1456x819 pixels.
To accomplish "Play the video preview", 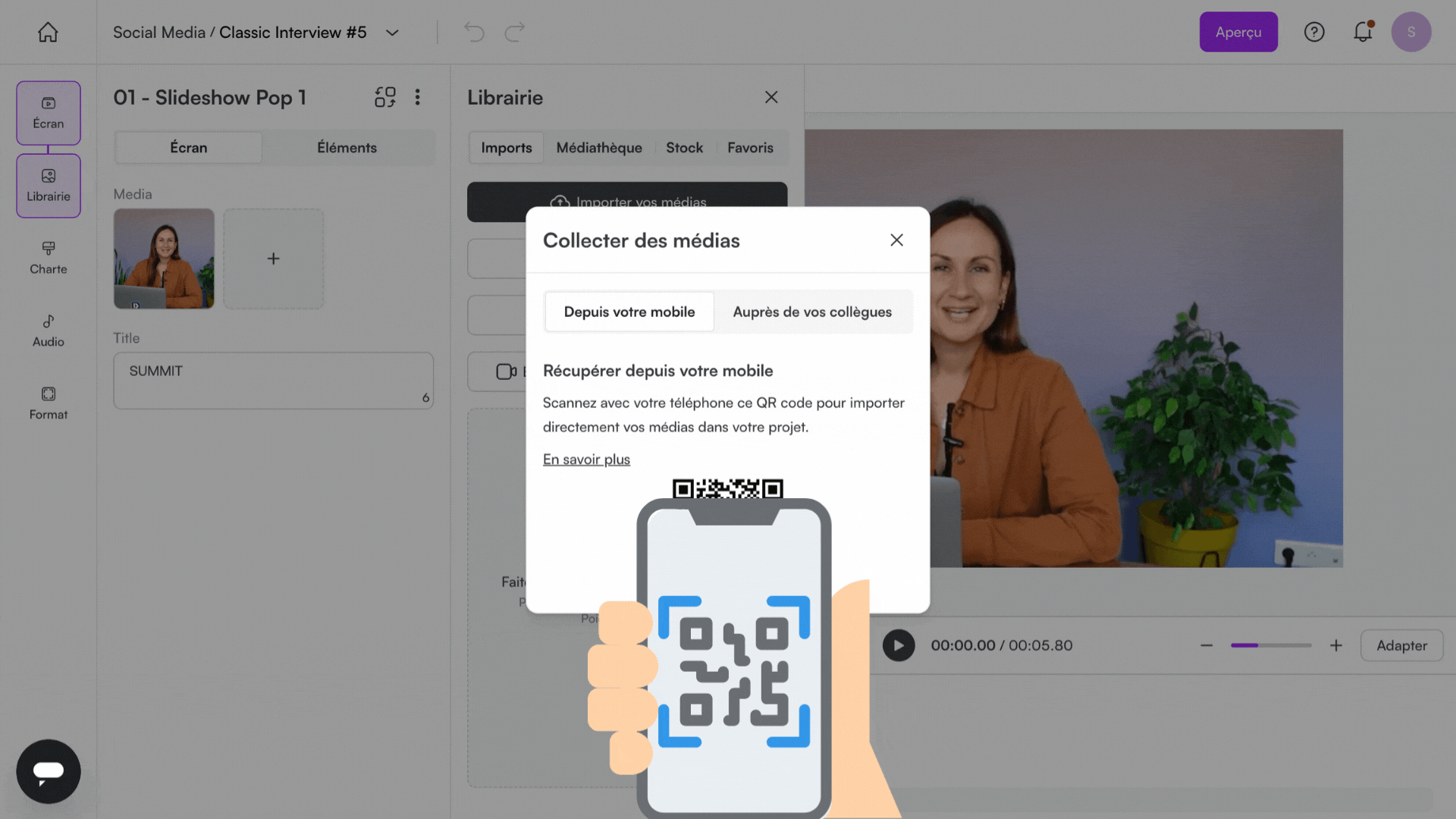I will (899, 645).
